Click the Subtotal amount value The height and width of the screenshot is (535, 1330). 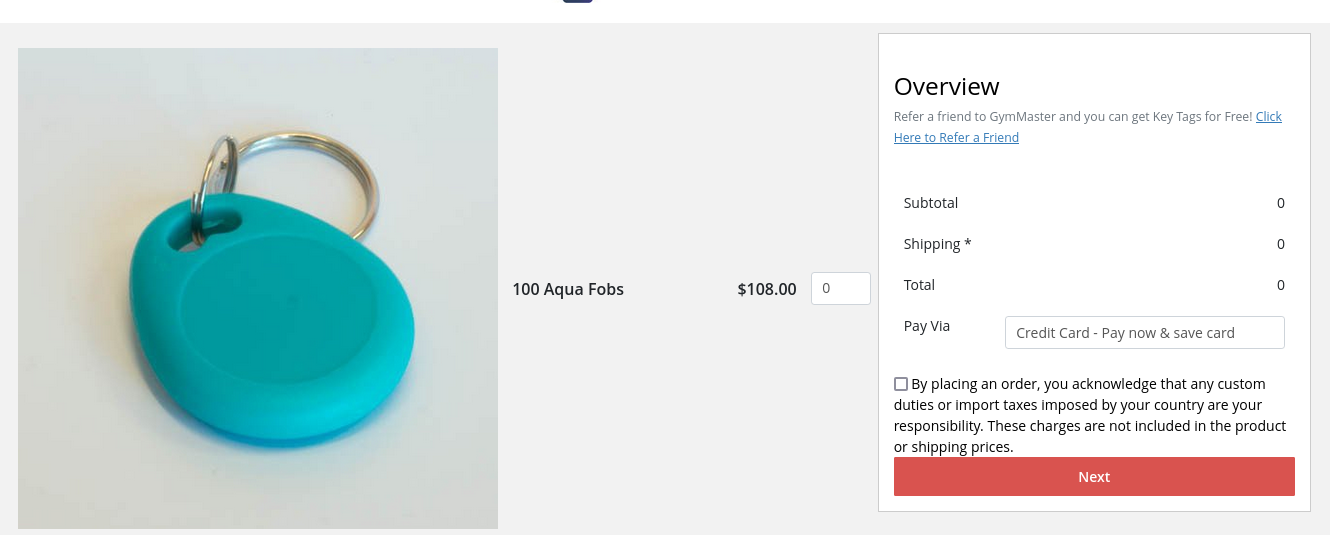click(x=1280, y=203)
